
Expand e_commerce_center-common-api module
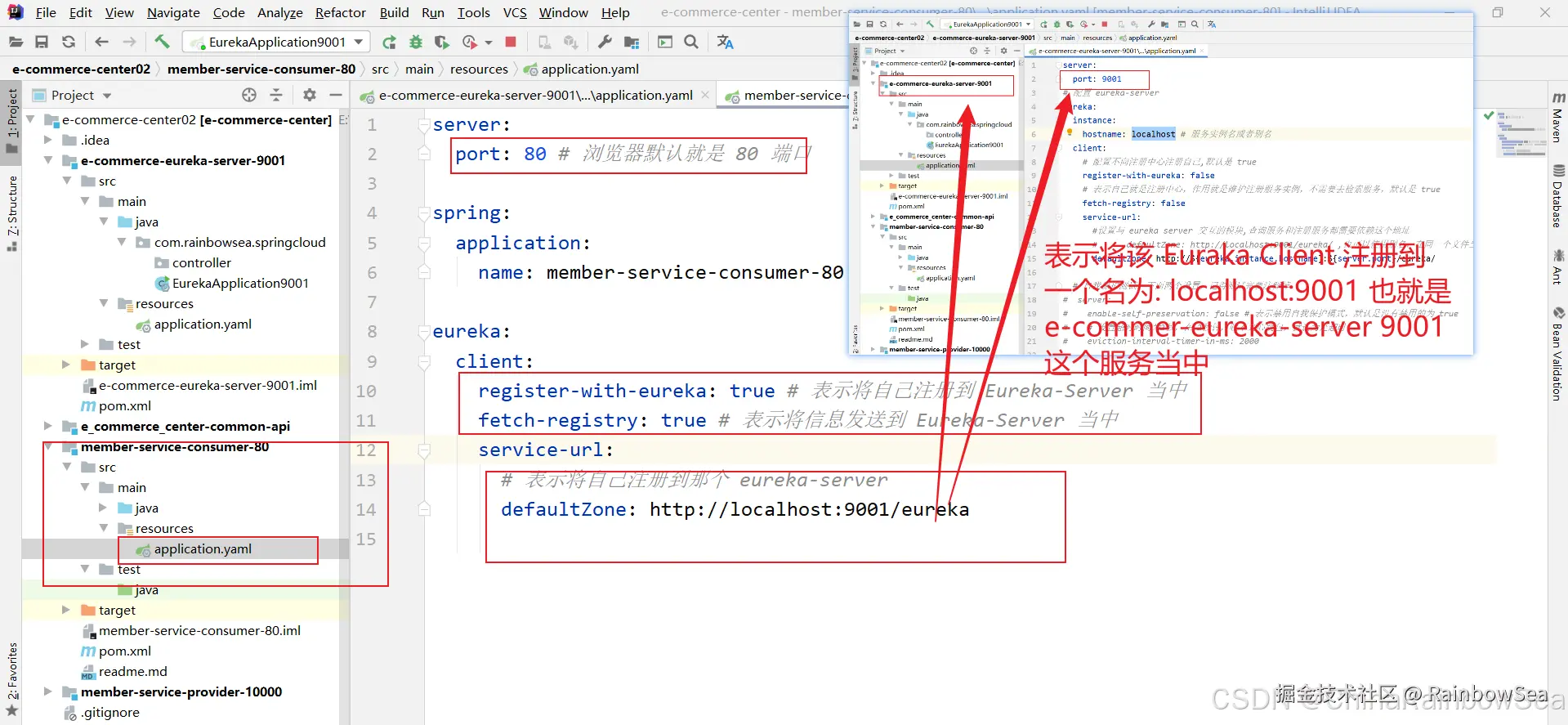tap(48, 426)
